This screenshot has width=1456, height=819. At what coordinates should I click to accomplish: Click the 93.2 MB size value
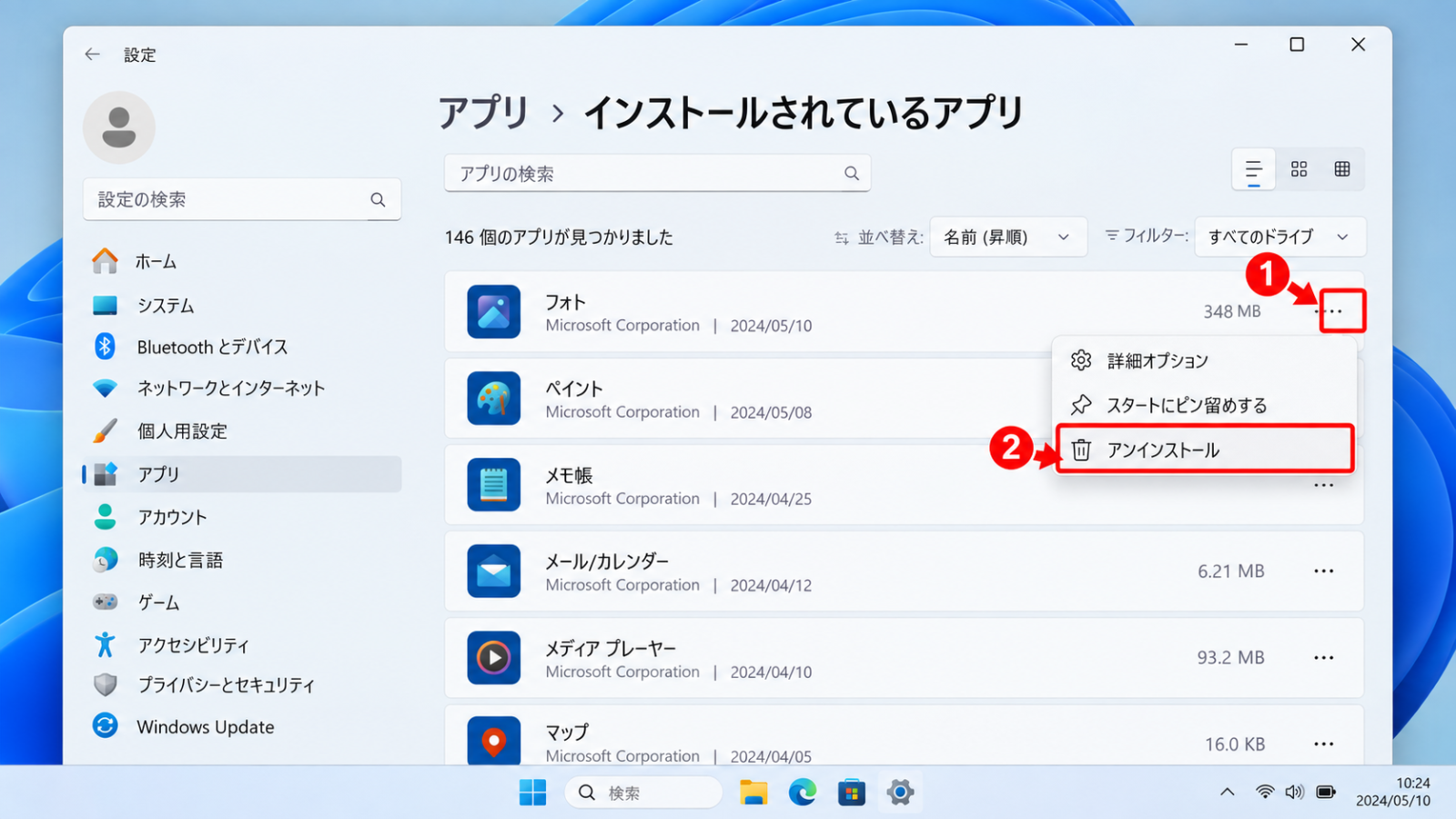(x=1231, y=657)
